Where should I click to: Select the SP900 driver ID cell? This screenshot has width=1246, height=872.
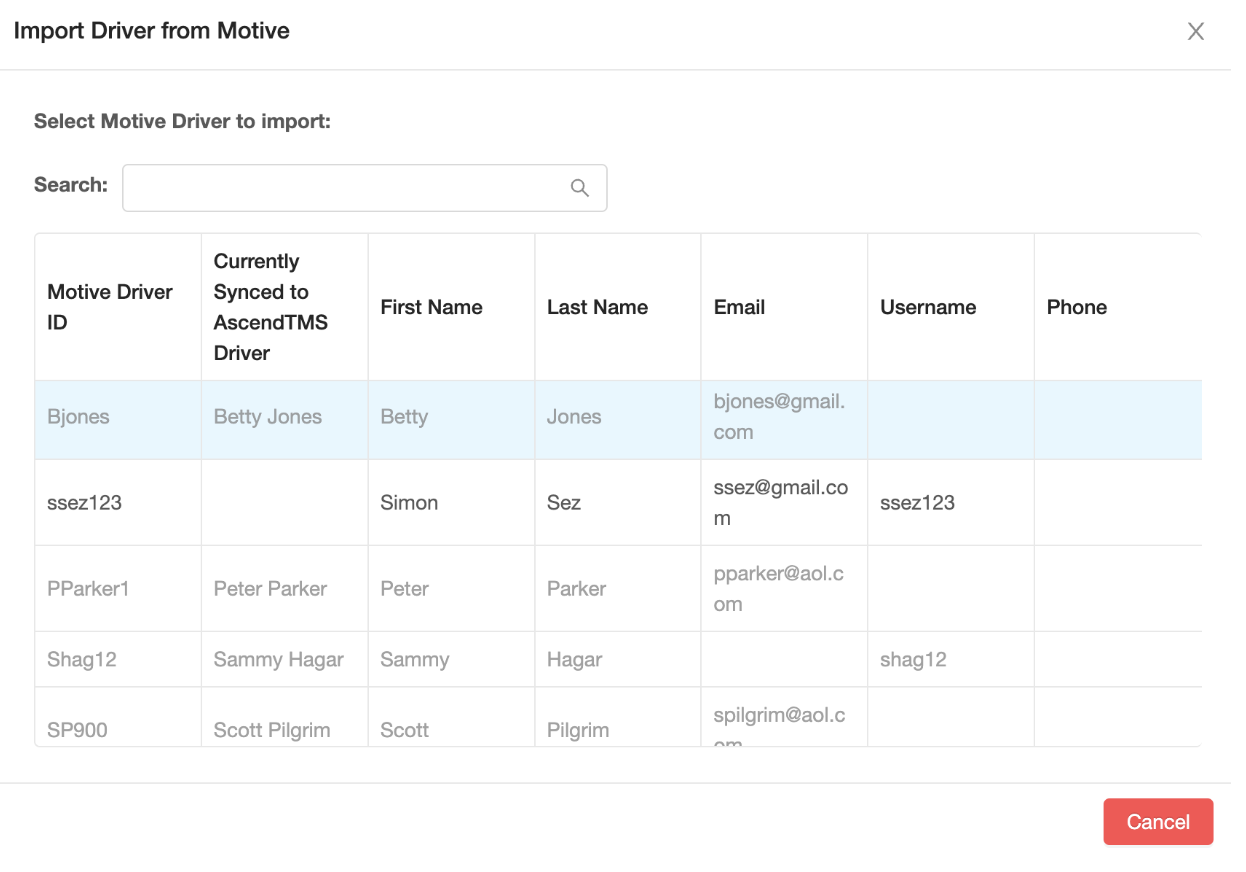(118, 718)
